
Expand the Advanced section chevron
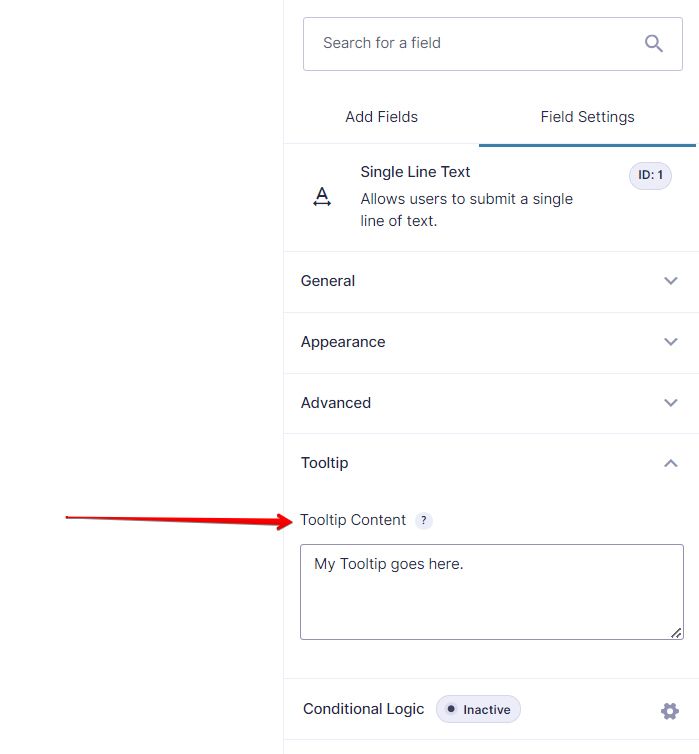tap(671, 403)
